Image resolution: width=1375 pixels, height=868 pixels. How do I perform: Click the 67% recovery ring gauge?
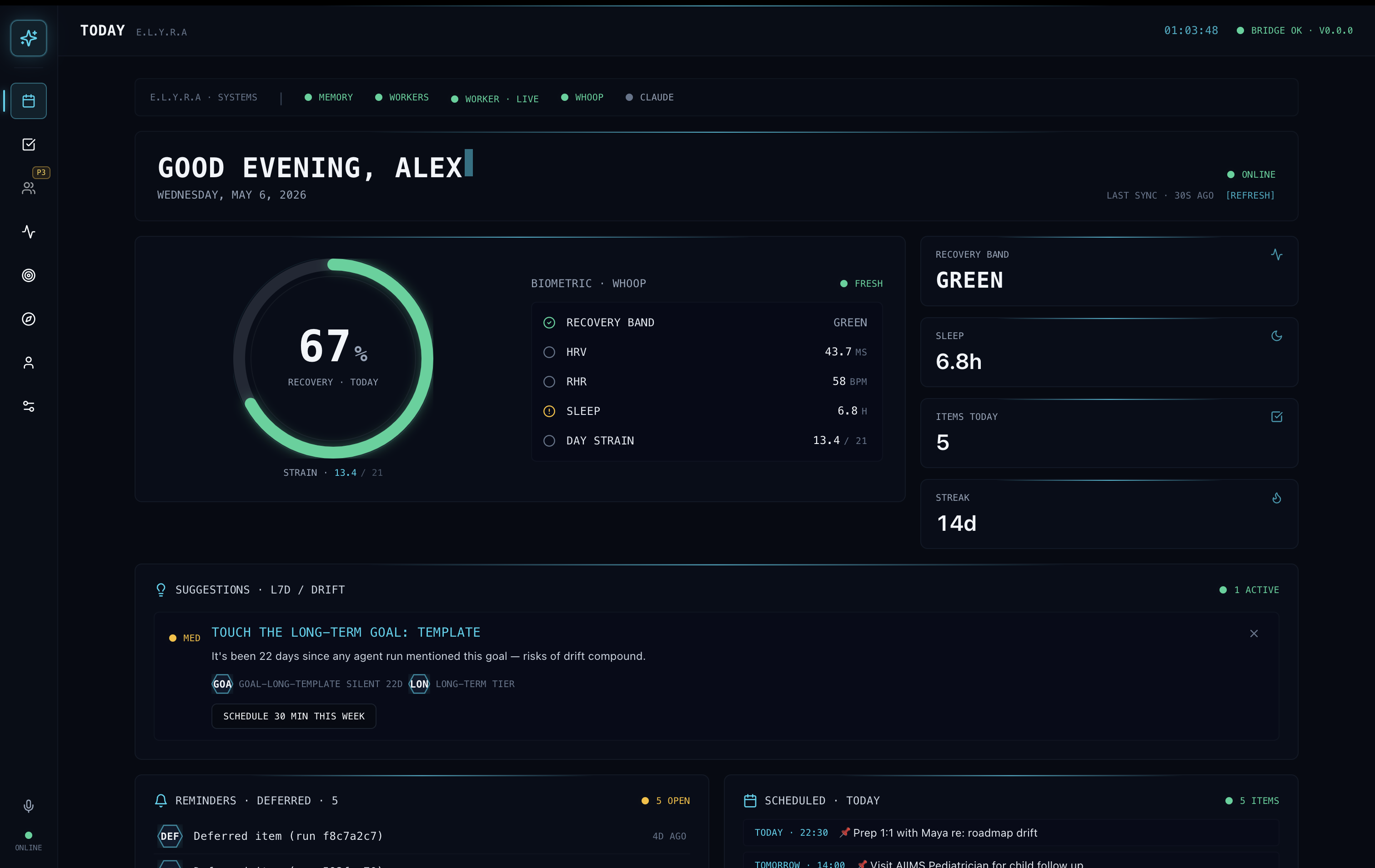333,359
